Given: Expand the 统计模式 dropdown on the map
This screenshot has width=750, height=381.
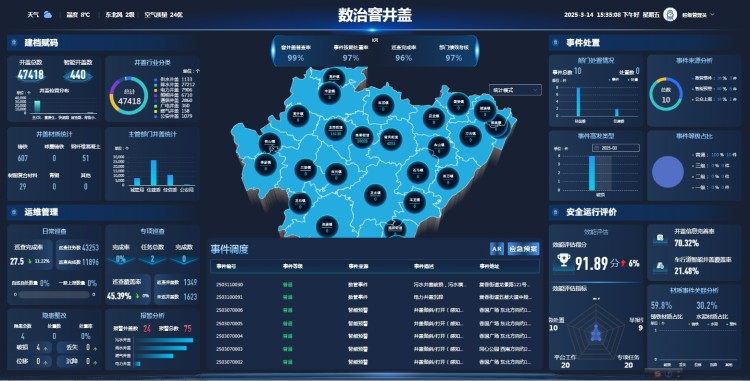Looking at the screenshot, I should (x=515, y=90).
